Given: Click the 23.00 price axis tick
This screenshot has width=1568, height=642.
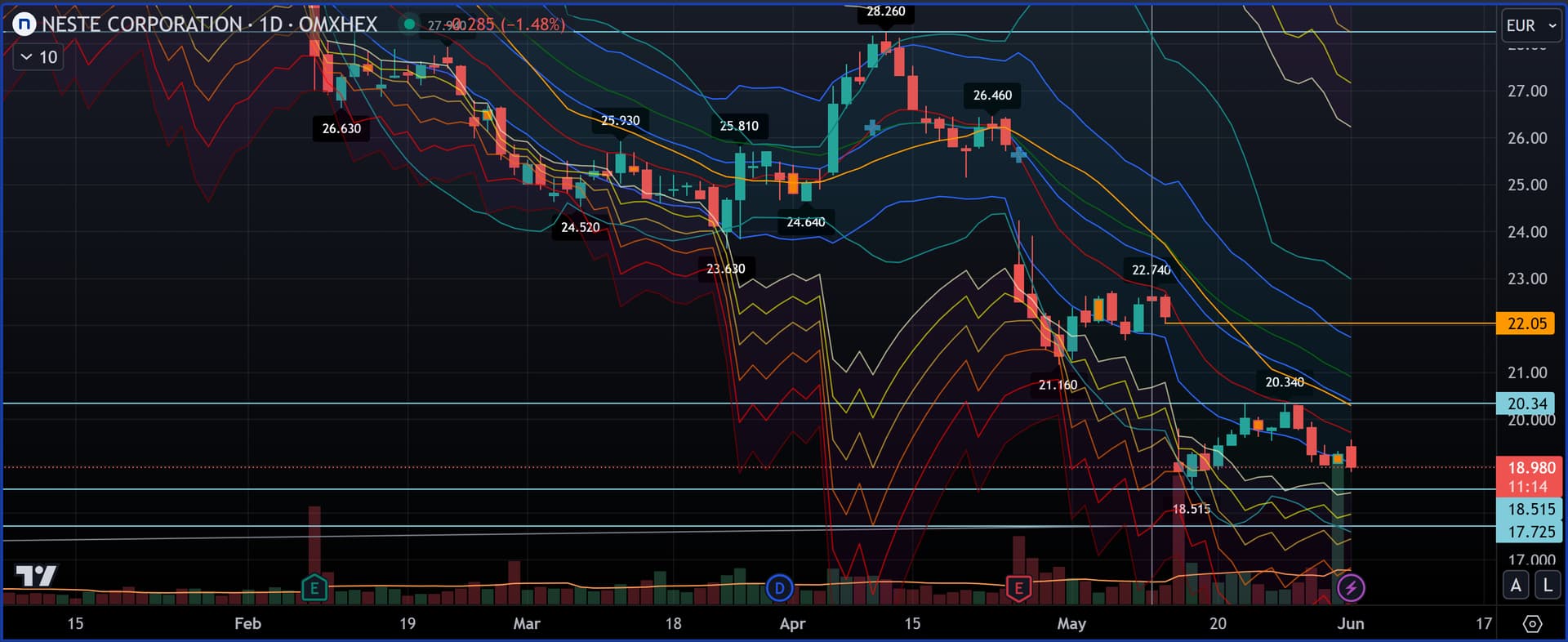Looking at the screenshot, I should 1527,279.
